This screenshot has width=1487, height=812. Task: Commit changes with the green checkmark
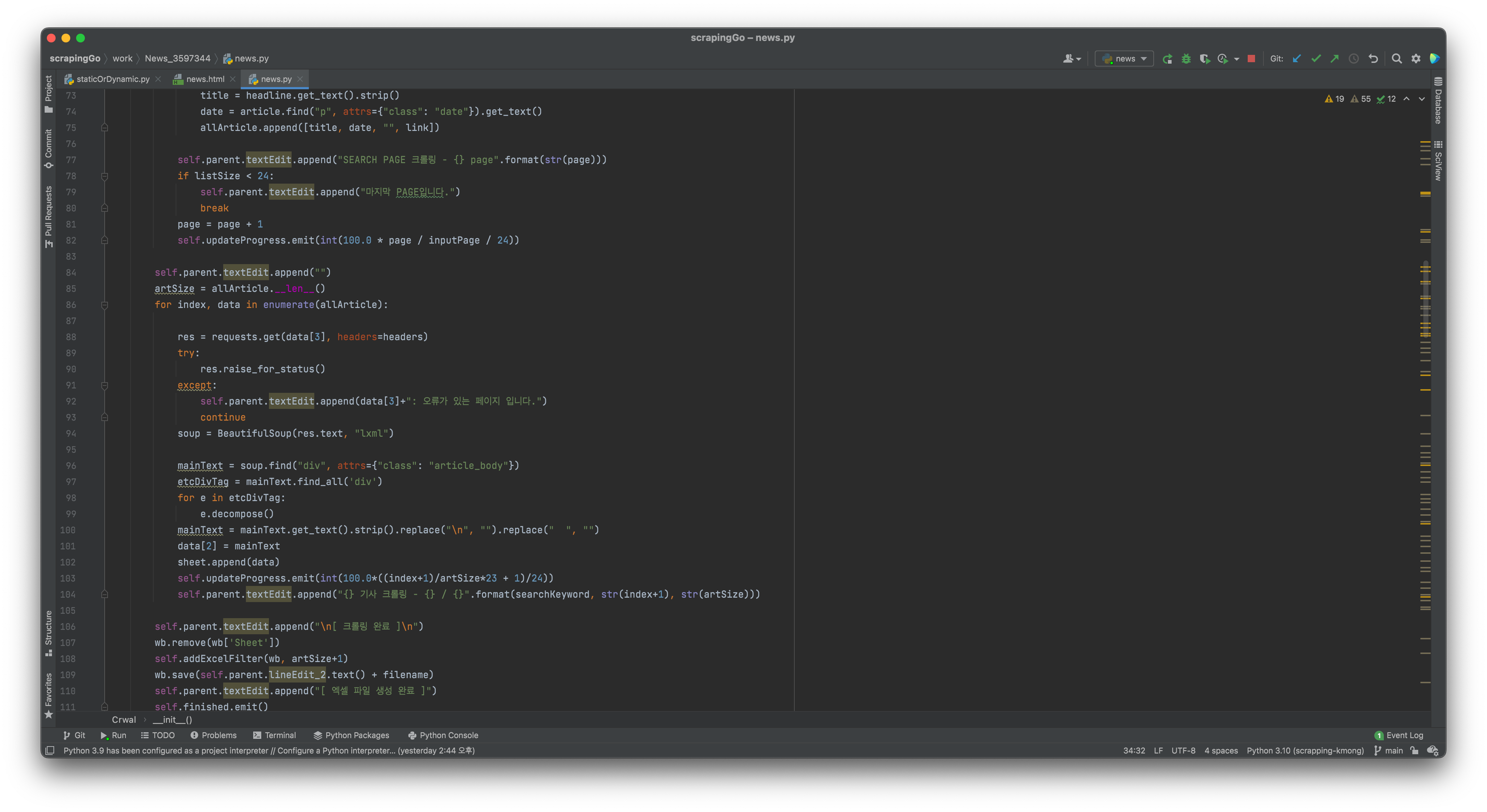coord(1315,58)
